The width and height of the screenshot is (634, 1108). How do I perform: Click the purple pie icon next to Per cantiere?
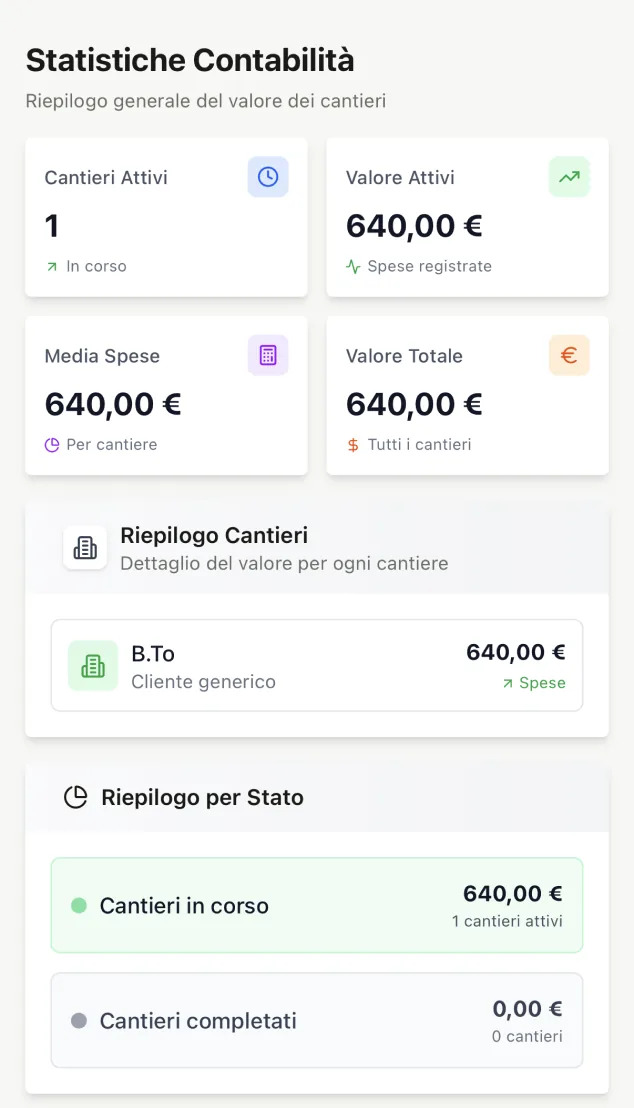pyautogui.click(x=52, y=444)
